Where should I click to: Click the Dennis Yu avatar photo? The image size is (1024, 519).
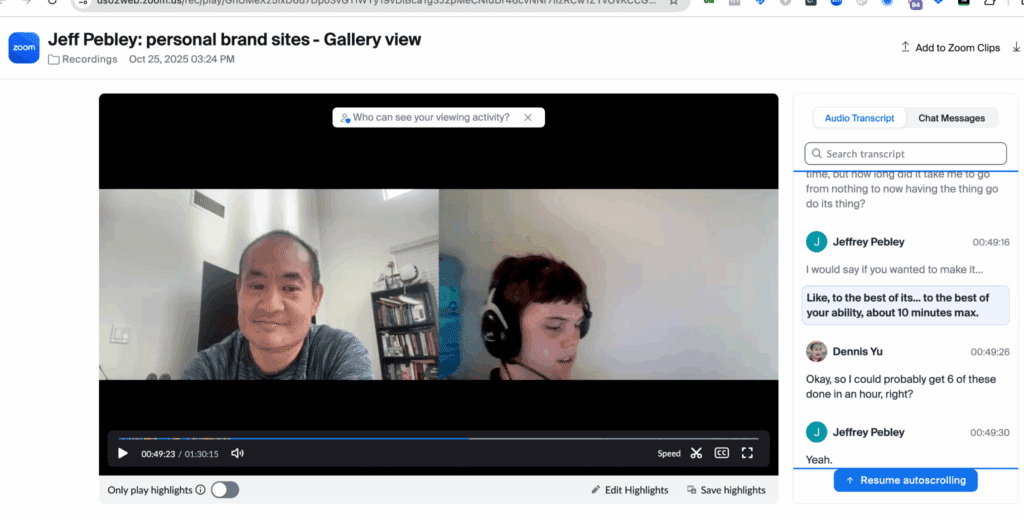point(816,351)
